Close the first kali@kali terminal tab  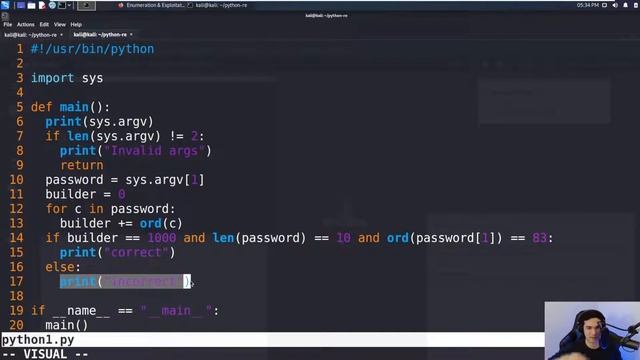click(62, 35)
